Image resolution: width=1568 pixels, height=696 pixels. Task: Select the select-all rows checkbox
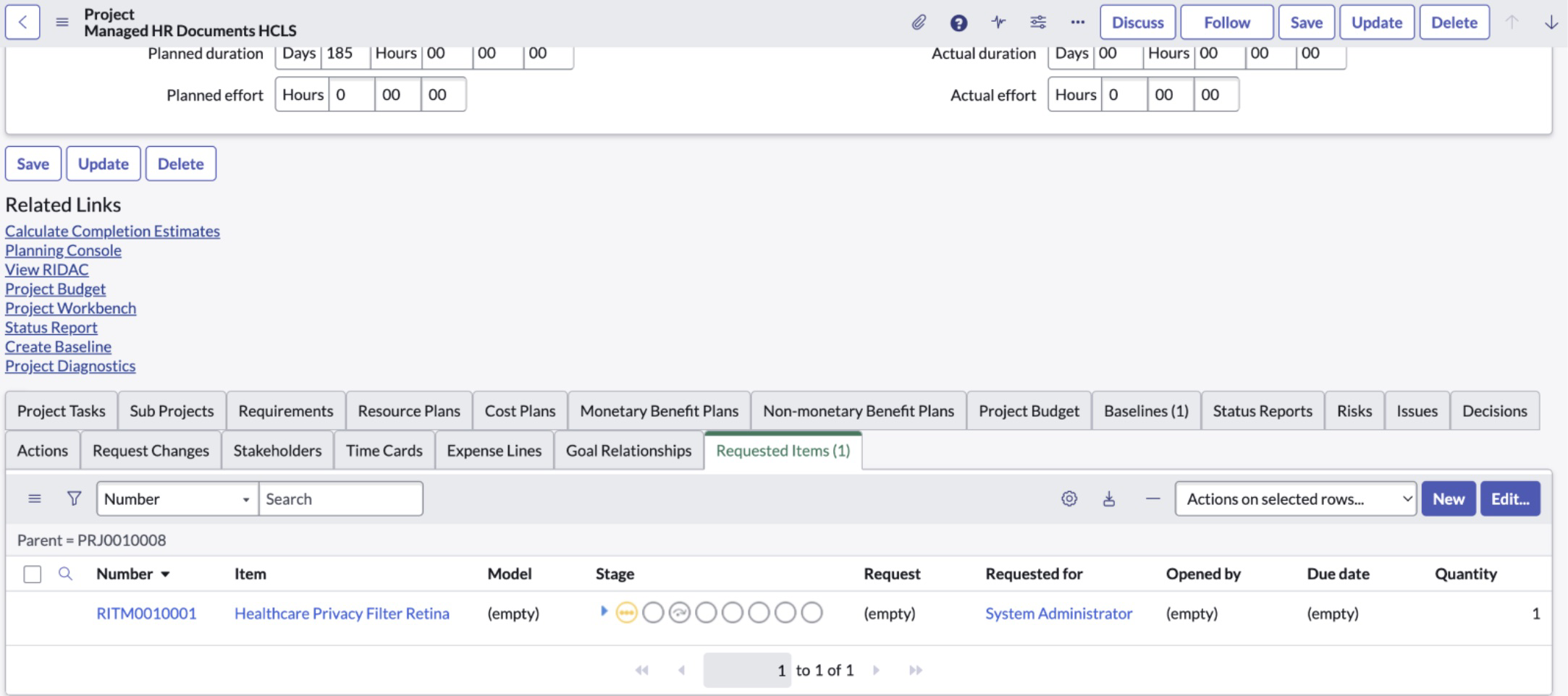(31, 574)
